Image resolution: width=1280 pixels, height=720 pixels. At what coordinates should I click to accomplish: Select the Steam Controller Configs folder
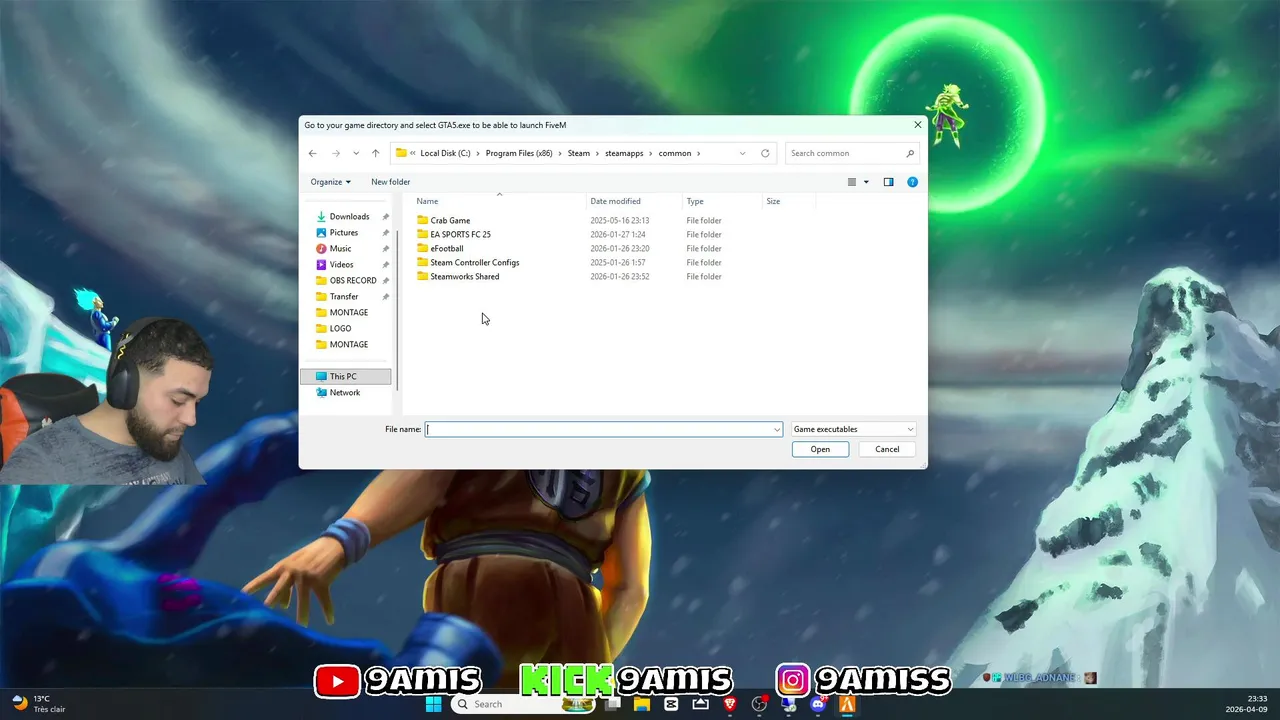point(474,262)
